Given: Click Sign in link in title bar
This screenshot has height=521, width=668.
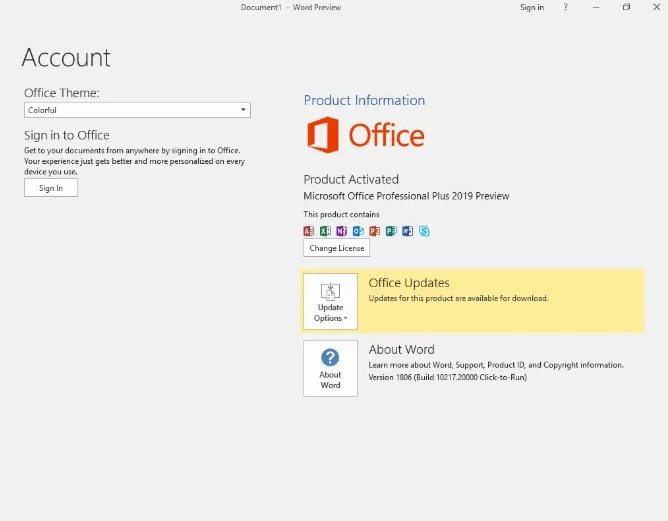Looking at the screenshot, I should pos(532,7).
